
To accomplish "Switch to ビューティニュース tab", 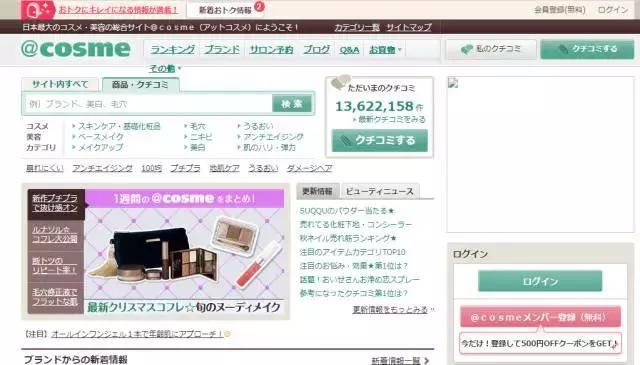I will (380, 191).
